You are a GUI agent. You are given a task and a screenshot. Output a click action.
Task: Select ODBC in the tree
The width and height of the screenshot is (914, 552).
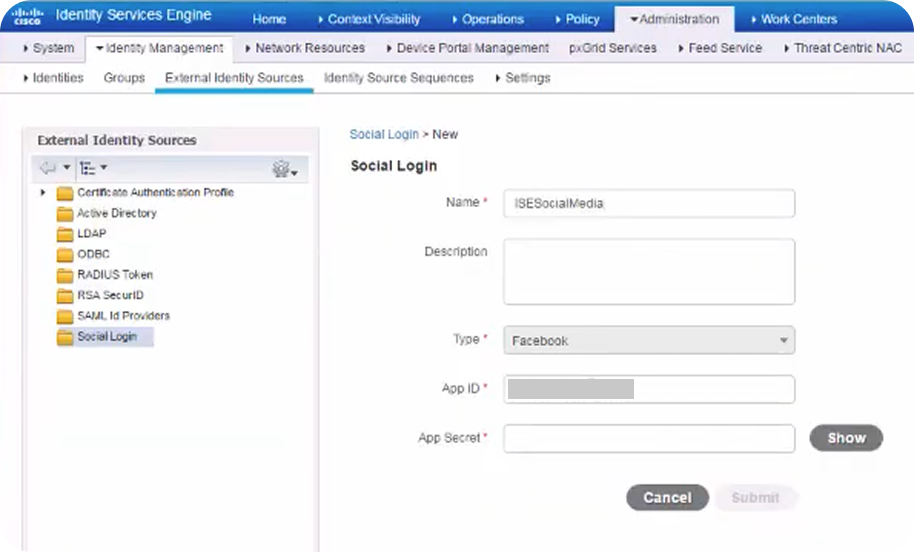click(x=93, y=254)
